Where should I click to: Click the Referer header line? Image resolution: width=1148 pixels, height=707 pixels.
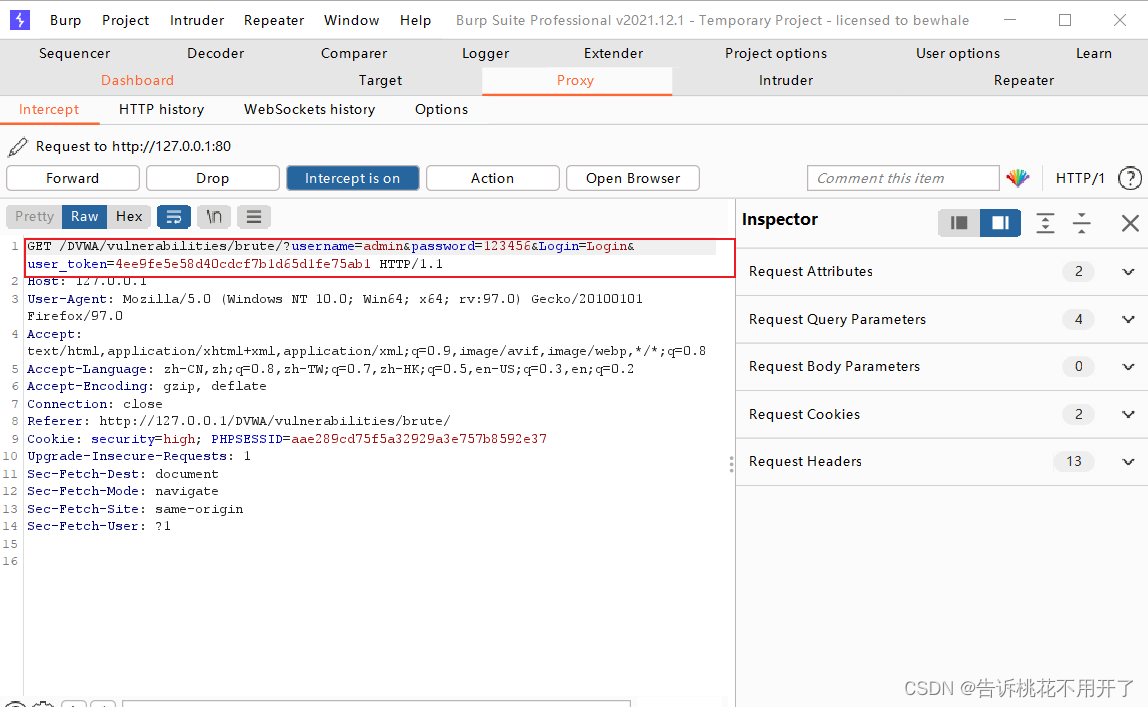(x=239, y=422)
